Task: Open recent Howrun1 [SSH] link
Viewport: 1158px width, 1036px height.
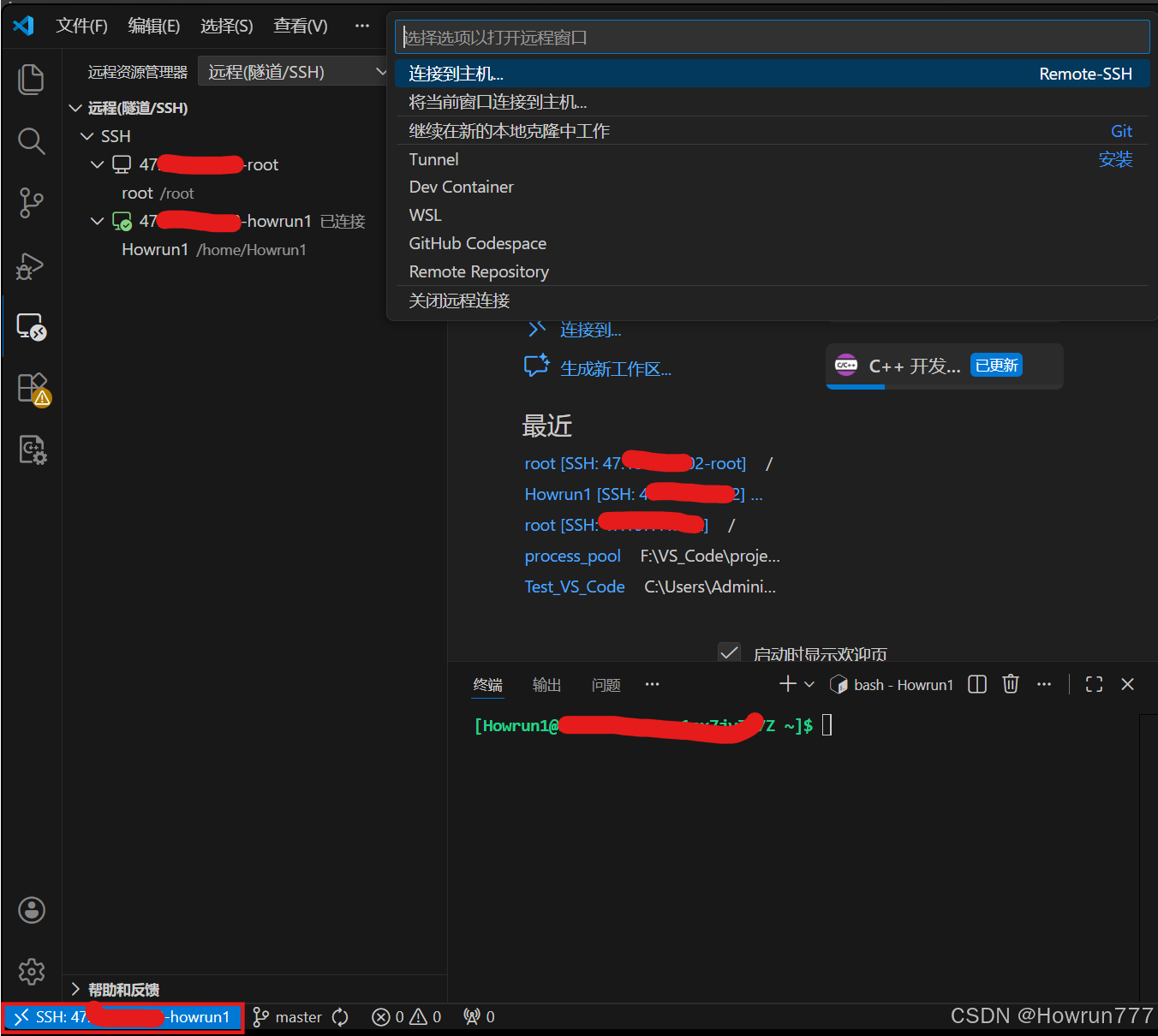Action: [x=635, y=494]
